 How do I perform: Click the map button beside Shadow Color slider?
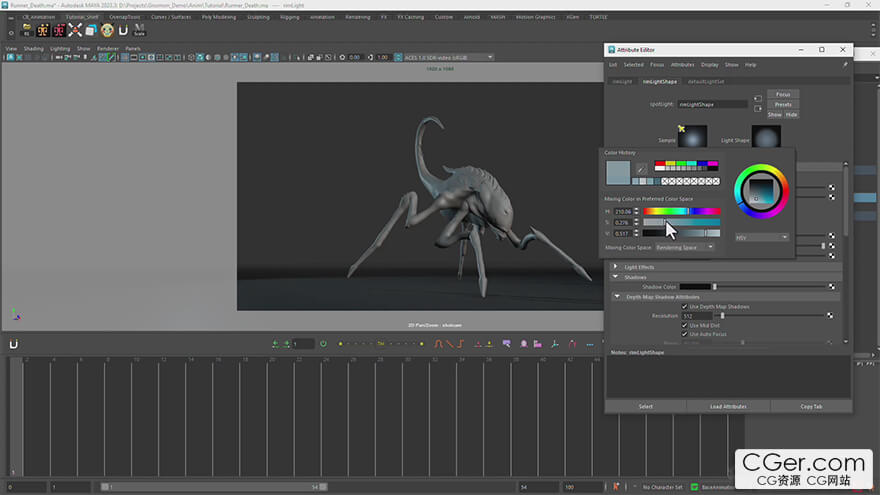point(830,287)
